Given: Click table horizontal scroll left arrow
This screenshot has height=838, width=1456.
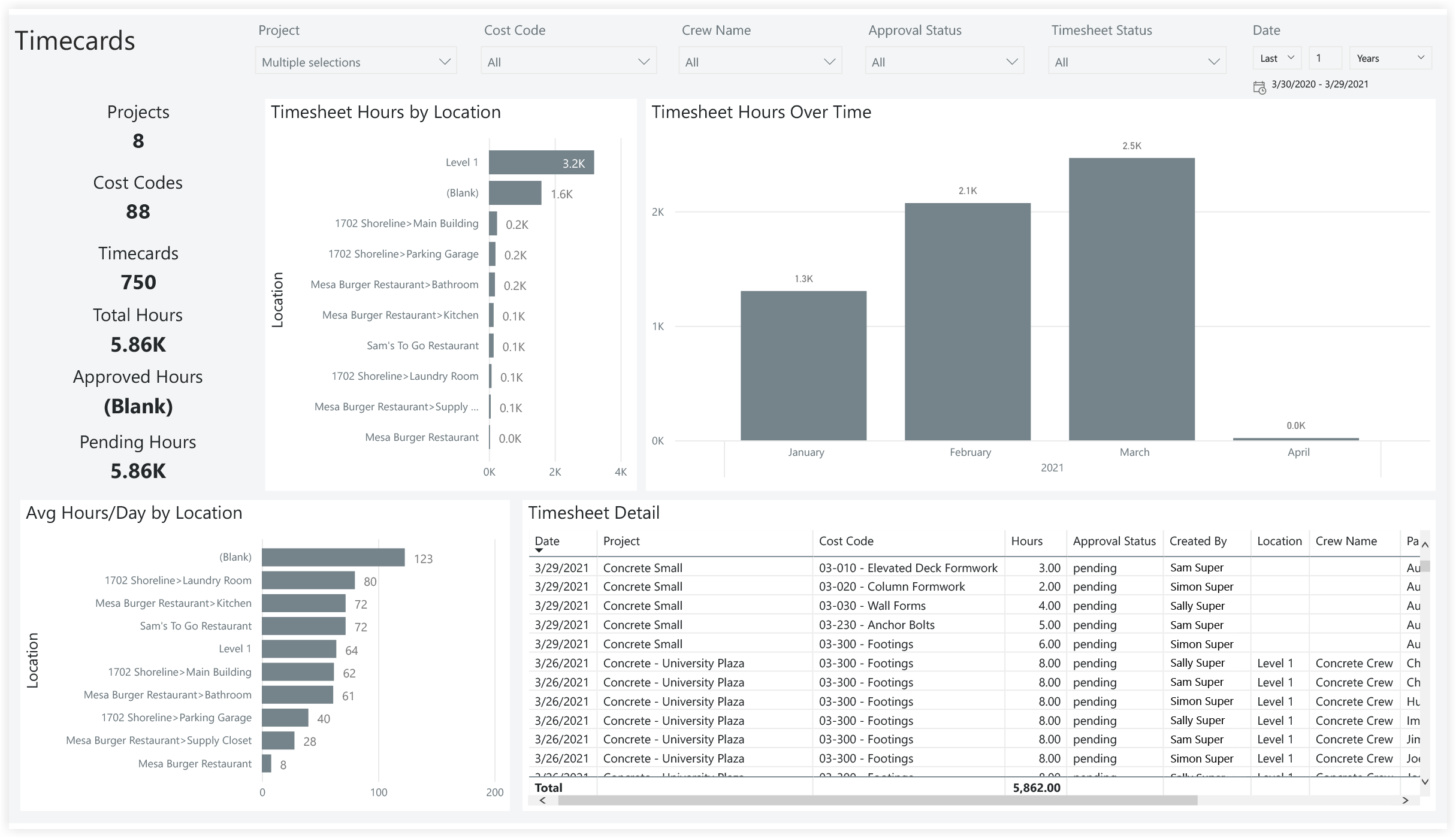Looking at the screenshot, I should coord(542,800).
